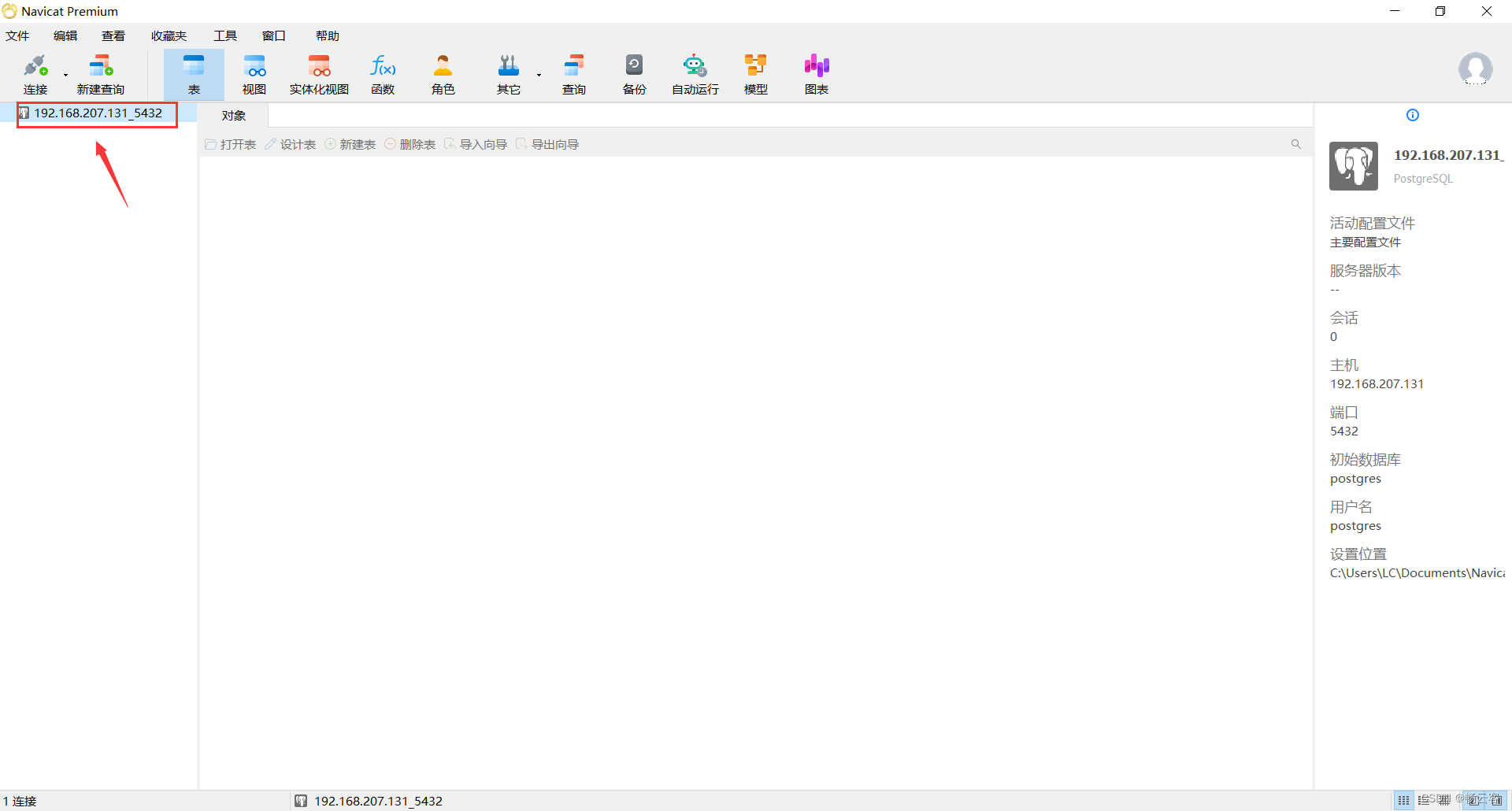
Task: Click the search magnifier in object toolbar
Action: 1295,144
